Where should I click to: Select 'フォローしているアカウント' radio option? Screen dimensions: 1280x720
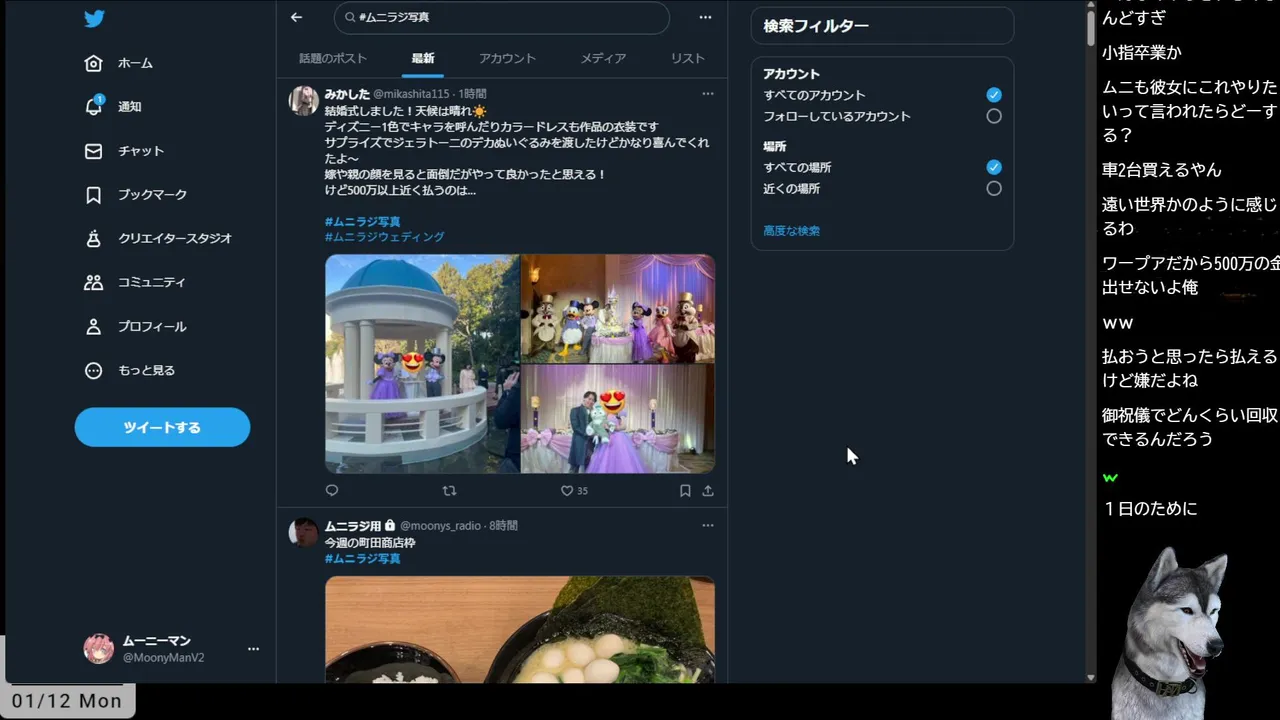click(993, 116)
